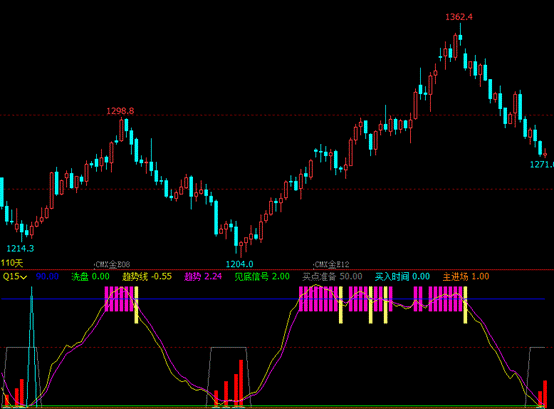Select the 1214.3 low price marker
Screen dimensions: 554x409
coord(20,249)
